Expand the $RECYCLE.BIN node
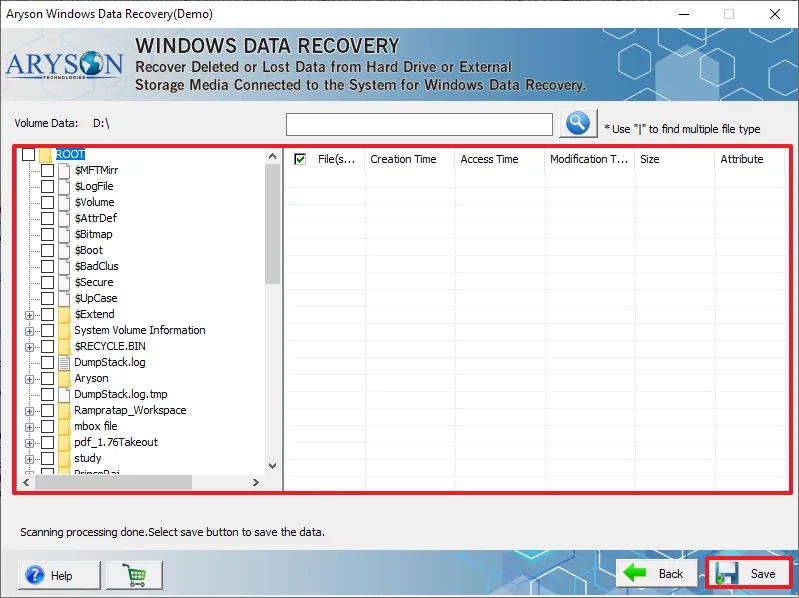Screen dimensions: 799x598 pos(30,347)
